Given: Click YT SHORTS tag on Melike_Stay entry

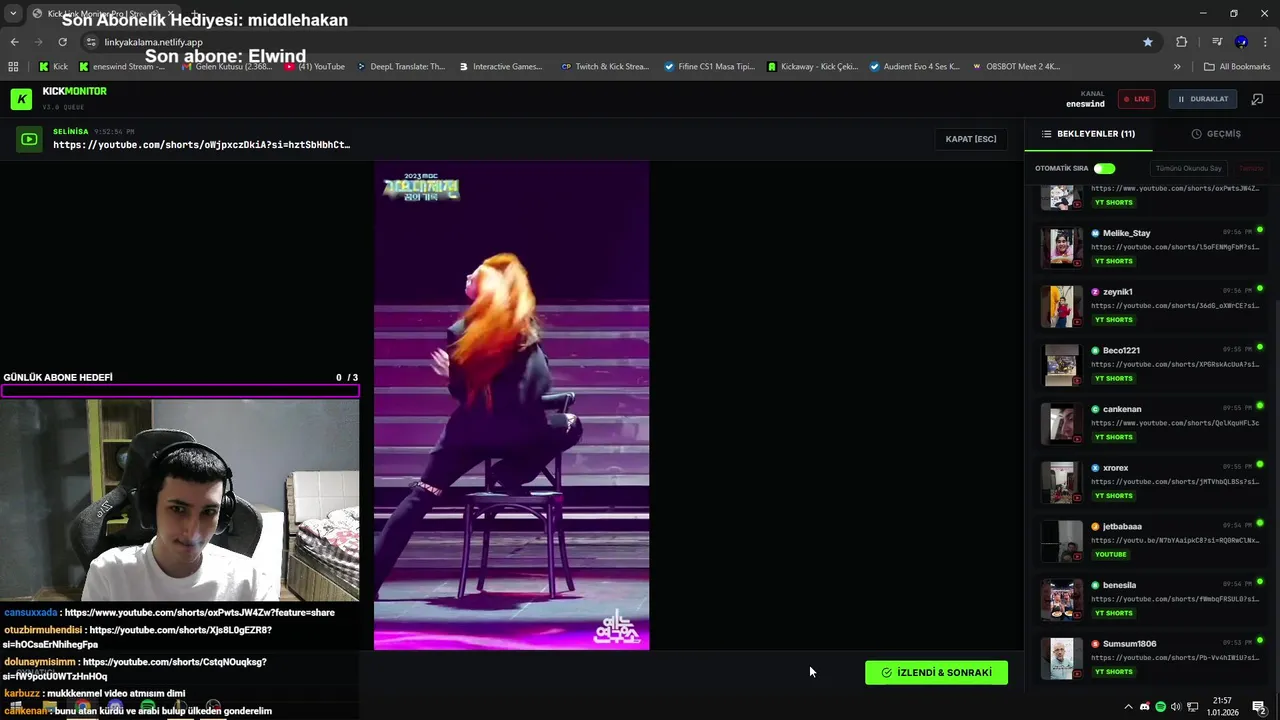Looking at the screenshot, I should pos(1114,261).
